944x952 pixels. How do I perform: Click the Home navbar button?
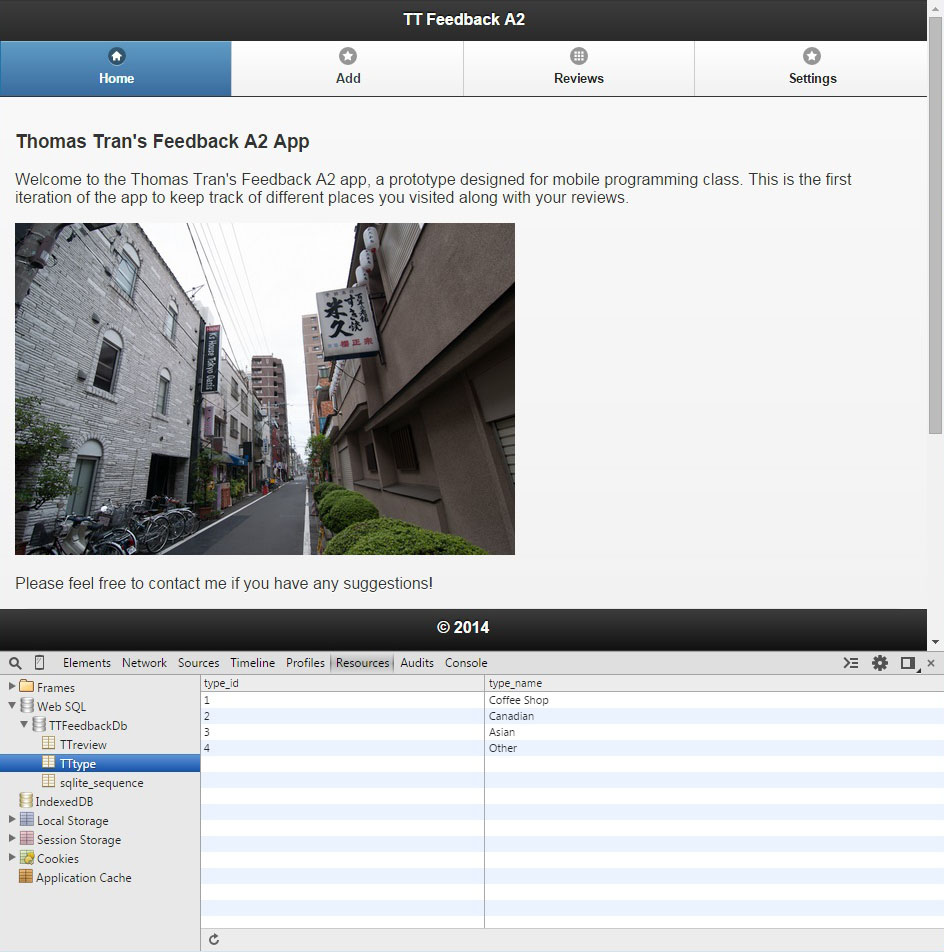click(116, 68)
